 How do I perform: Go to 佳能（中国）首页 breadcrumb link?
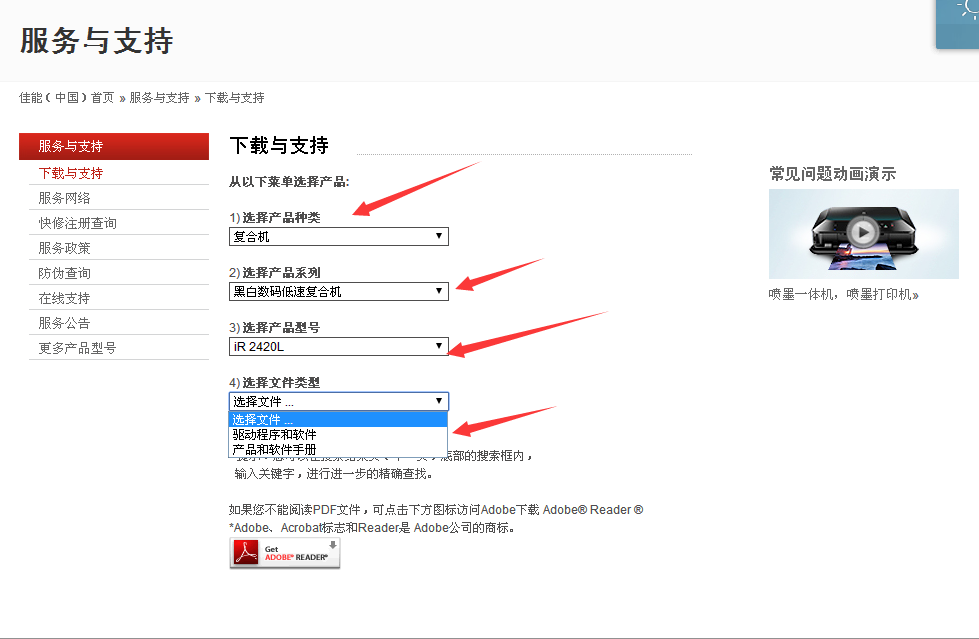(x=67, y=97)
